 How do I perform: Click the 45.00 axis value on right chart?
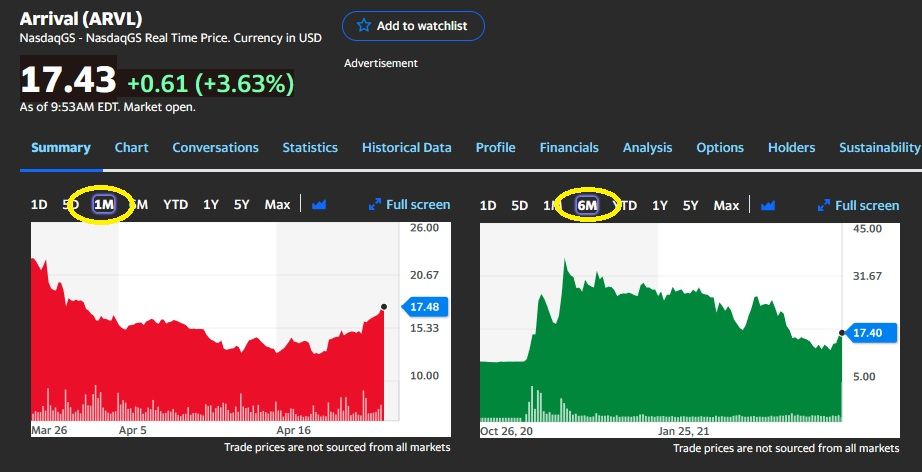tap(867, 228)
